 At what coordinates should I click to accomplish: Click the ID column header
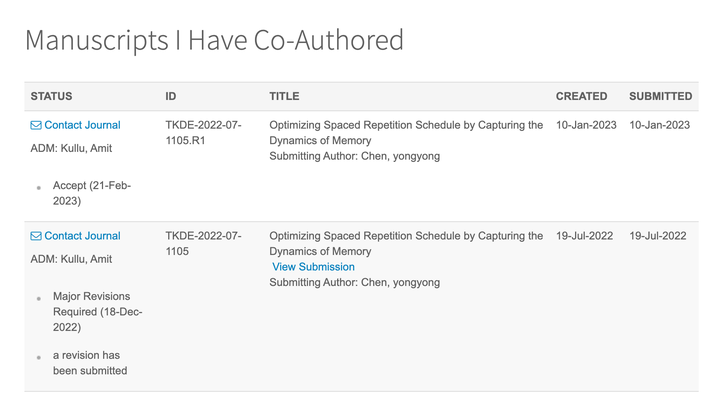tap(171, 97)
